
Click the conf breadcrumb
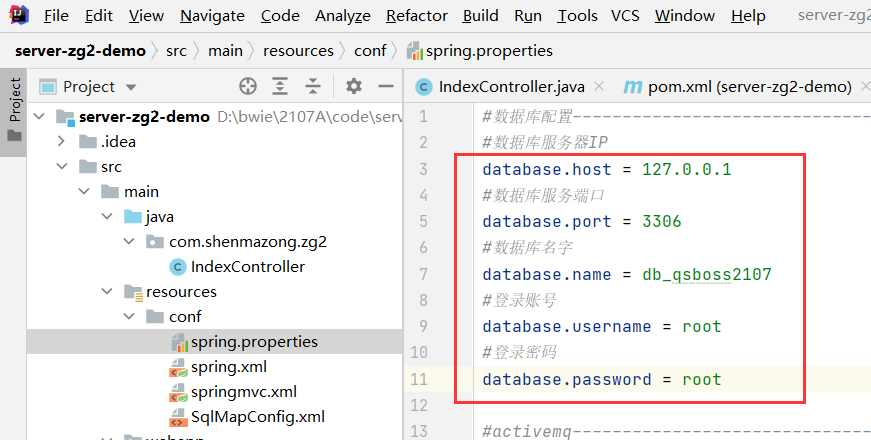(370, 51)
